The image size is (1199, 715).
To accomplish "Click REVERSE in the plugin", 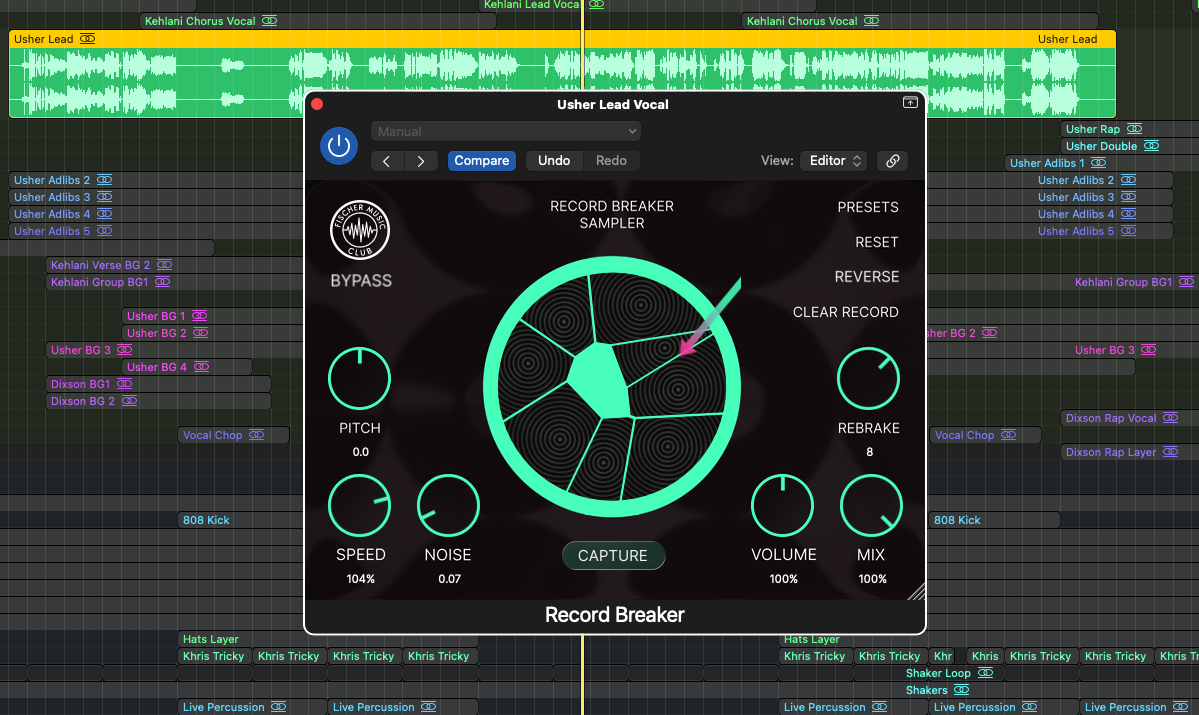I will pyautogui.click(x=866, y=277).
